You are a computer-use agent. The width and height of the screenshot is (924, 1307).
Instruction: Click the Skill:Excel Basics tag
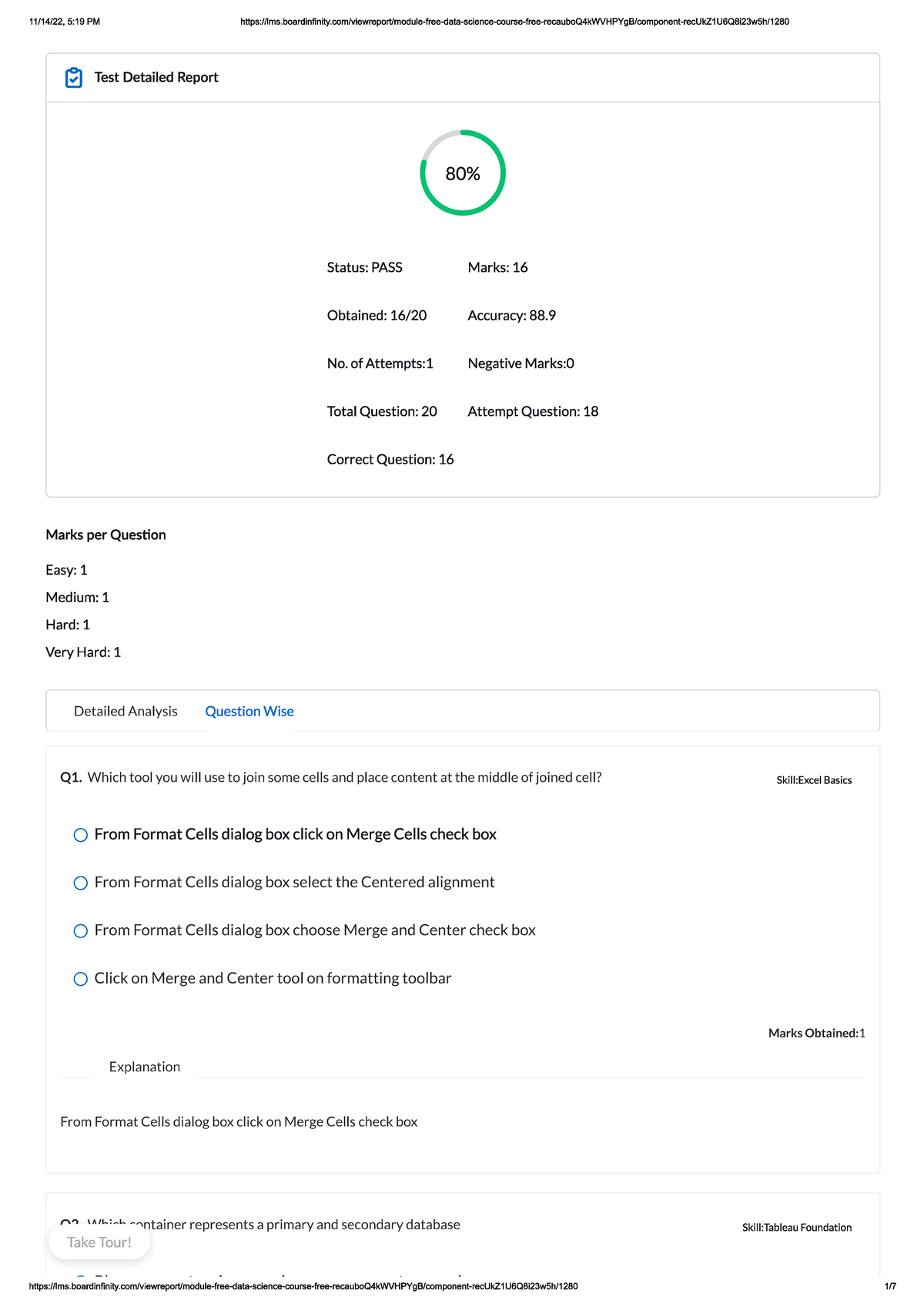(x=813, y=780)
